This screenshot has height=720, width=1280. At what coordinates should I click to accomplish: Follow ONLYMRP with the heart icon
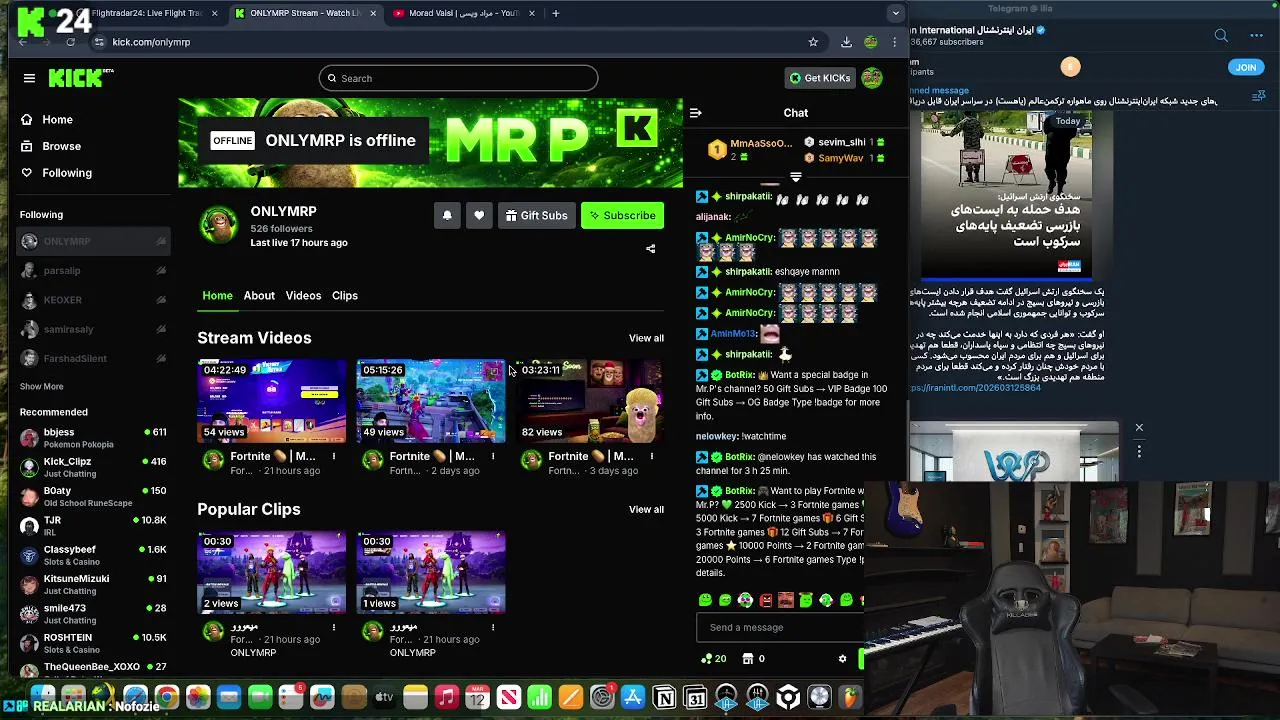point(479,215)
